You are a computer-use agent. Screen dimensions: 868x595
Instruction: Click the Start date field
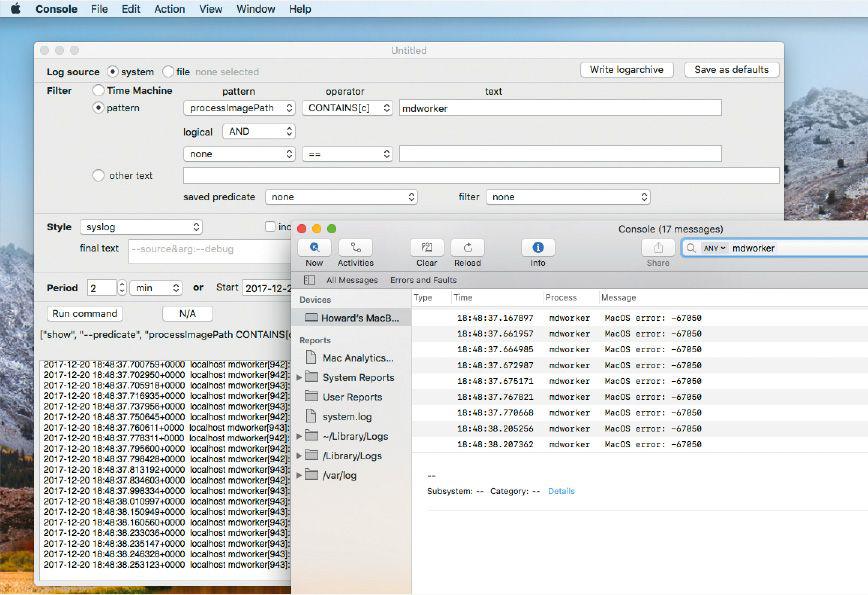coord(266,288)
